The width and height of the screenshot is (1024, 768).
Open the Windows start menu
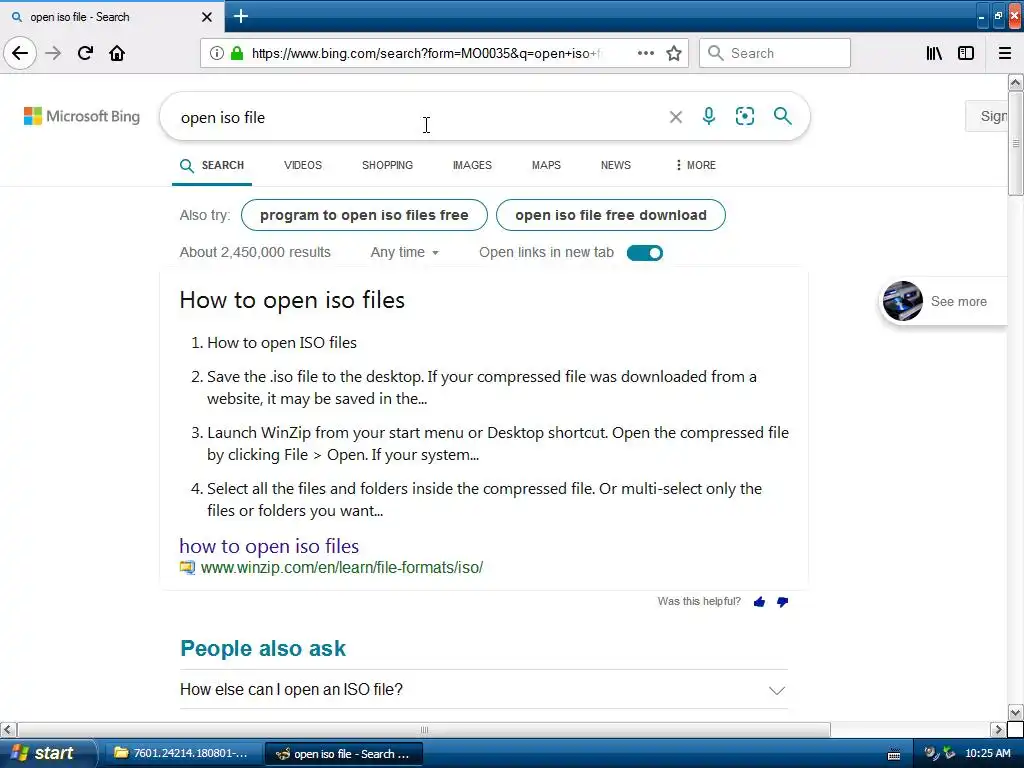[48, 753]
